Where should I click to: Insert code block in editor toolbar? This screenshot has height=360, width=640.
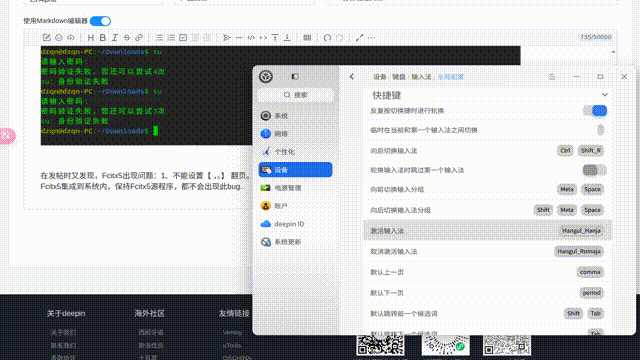[x=251, y=38]
